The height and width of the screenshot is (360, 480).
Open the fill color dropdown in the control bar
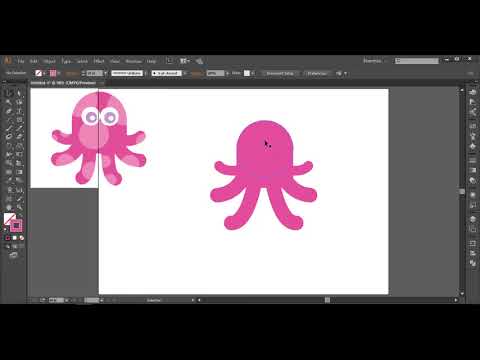pos(44,73)
